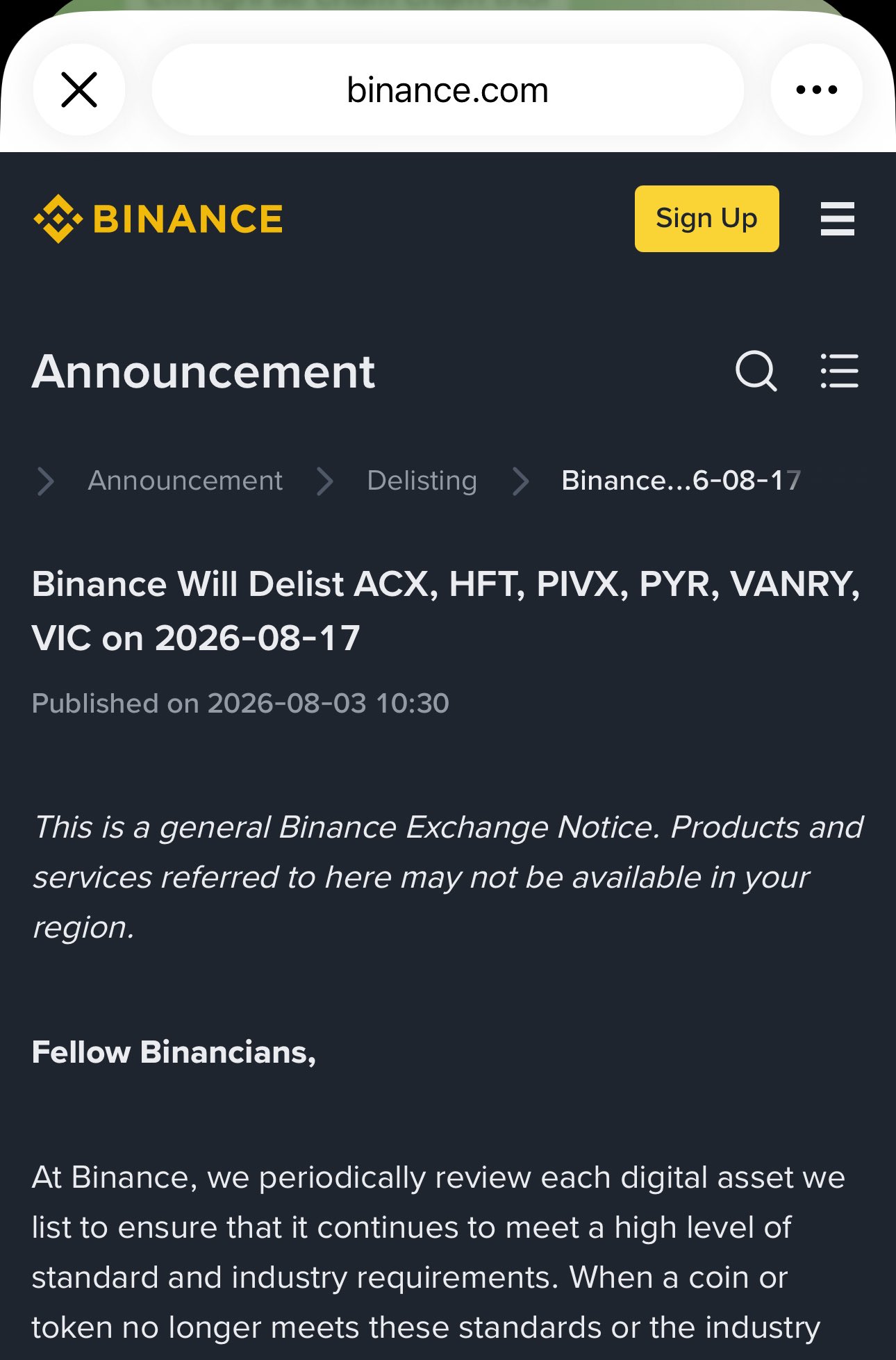Close the in-app browser with X
Image resolution: width=896 pixels, height=1360 pixels.
point(79,90)
